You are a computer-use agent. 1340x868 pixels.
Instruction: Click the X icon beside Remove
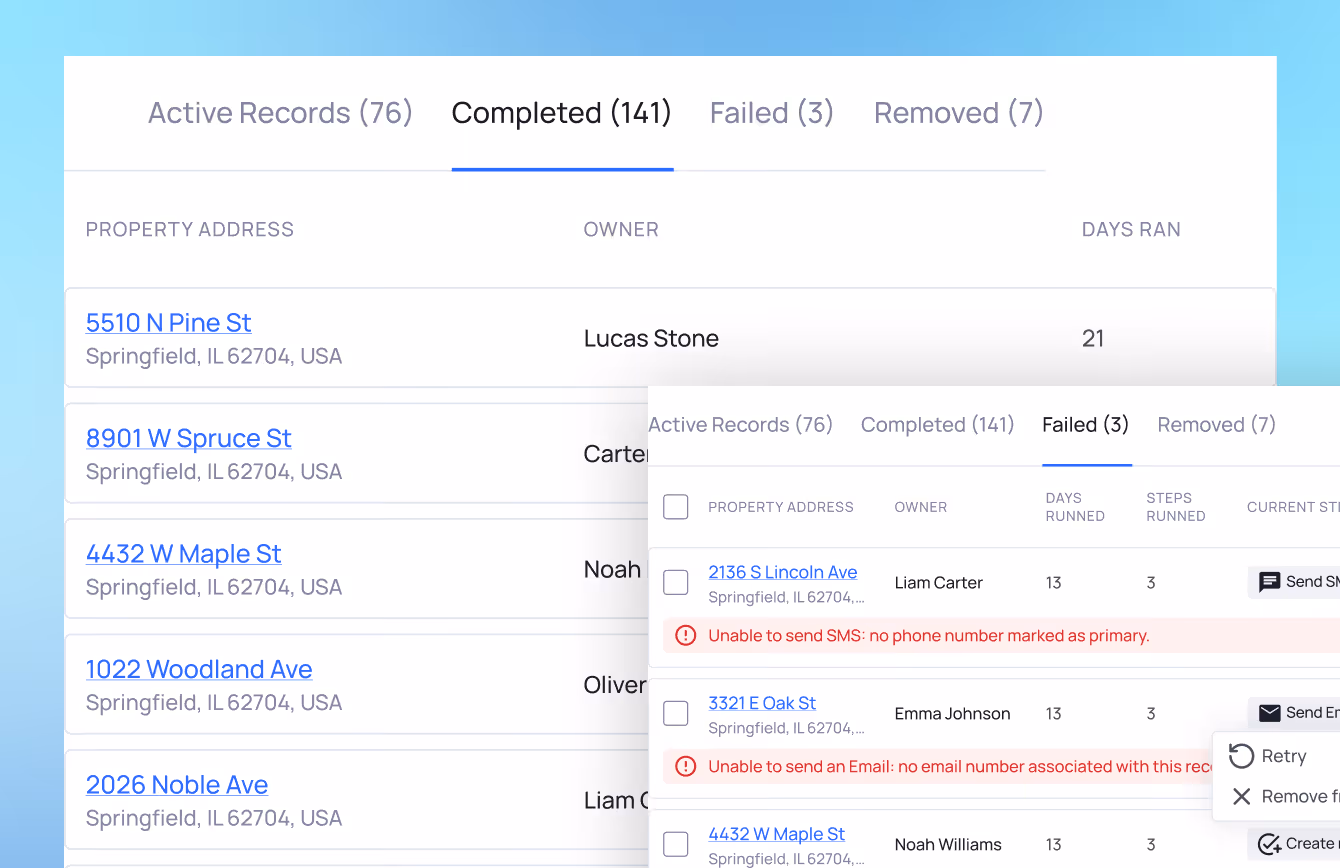click(x=1241, y=796)
